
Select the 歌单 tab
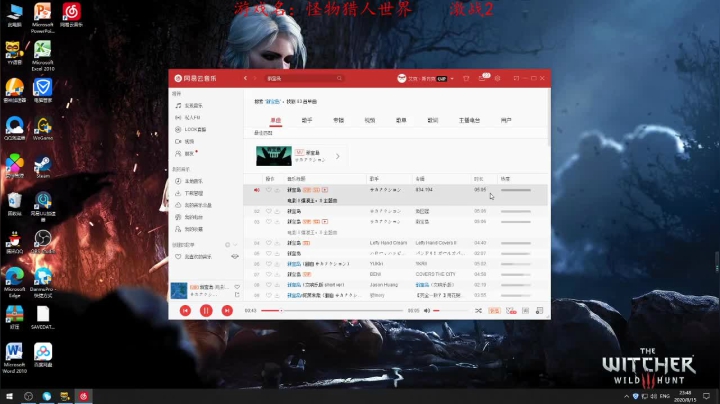(401, 120)
